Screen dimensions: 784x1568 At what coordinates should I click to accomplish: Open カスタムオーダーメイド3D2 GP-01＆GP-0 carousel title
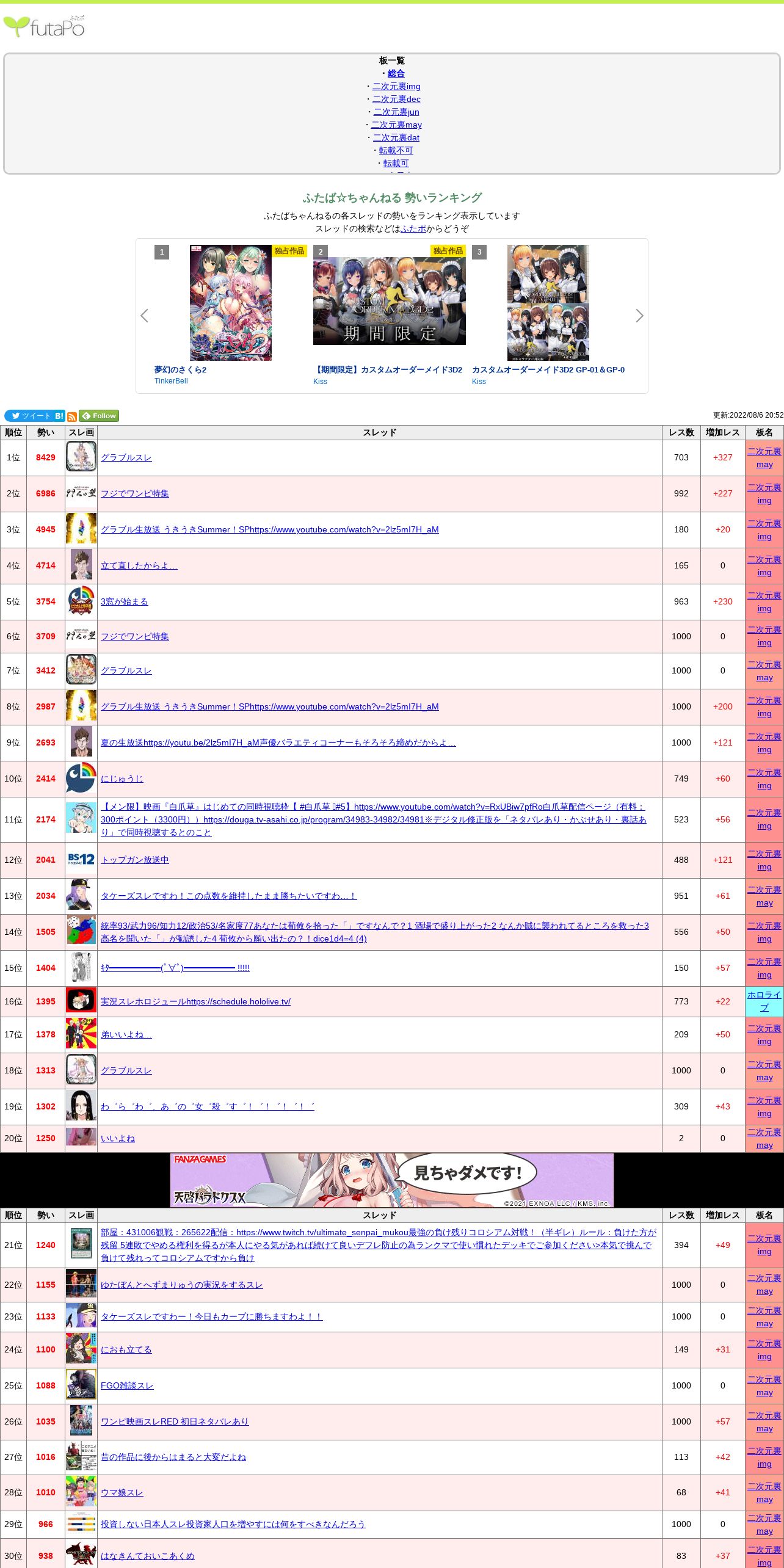[x=548, y=369]
